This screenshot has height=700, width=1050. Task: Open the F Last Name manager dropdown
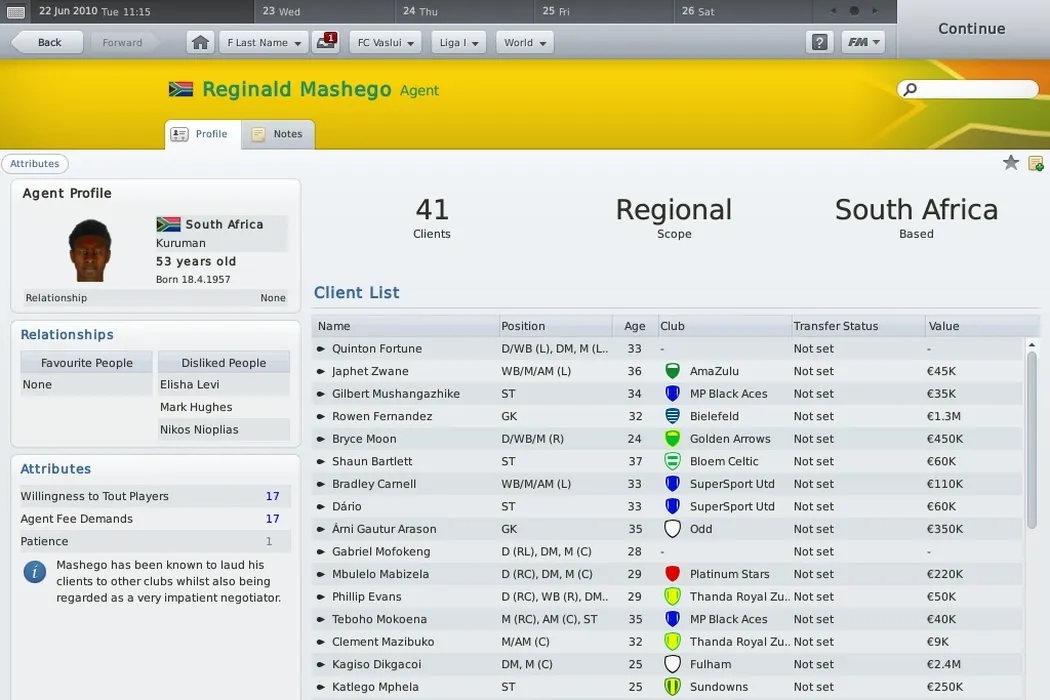262,42
